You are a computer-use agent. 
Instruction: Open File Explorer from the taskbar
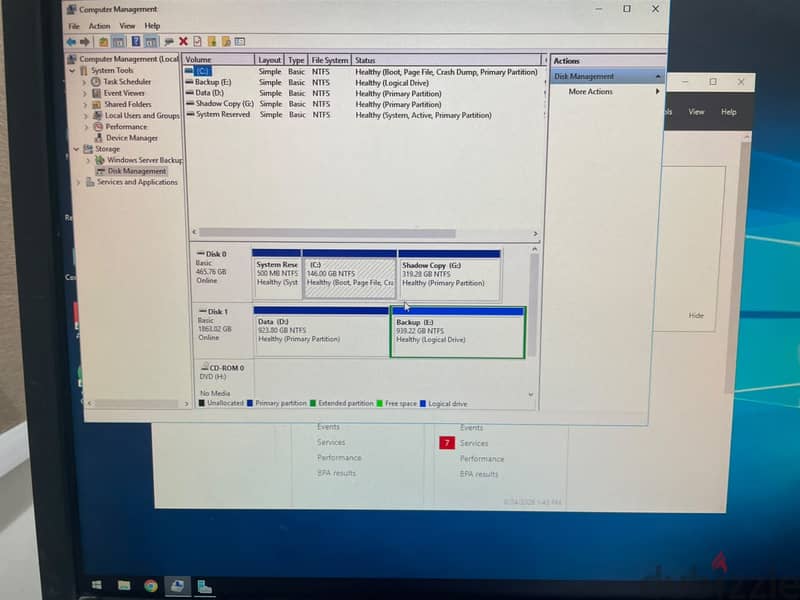tap(124, 585)
